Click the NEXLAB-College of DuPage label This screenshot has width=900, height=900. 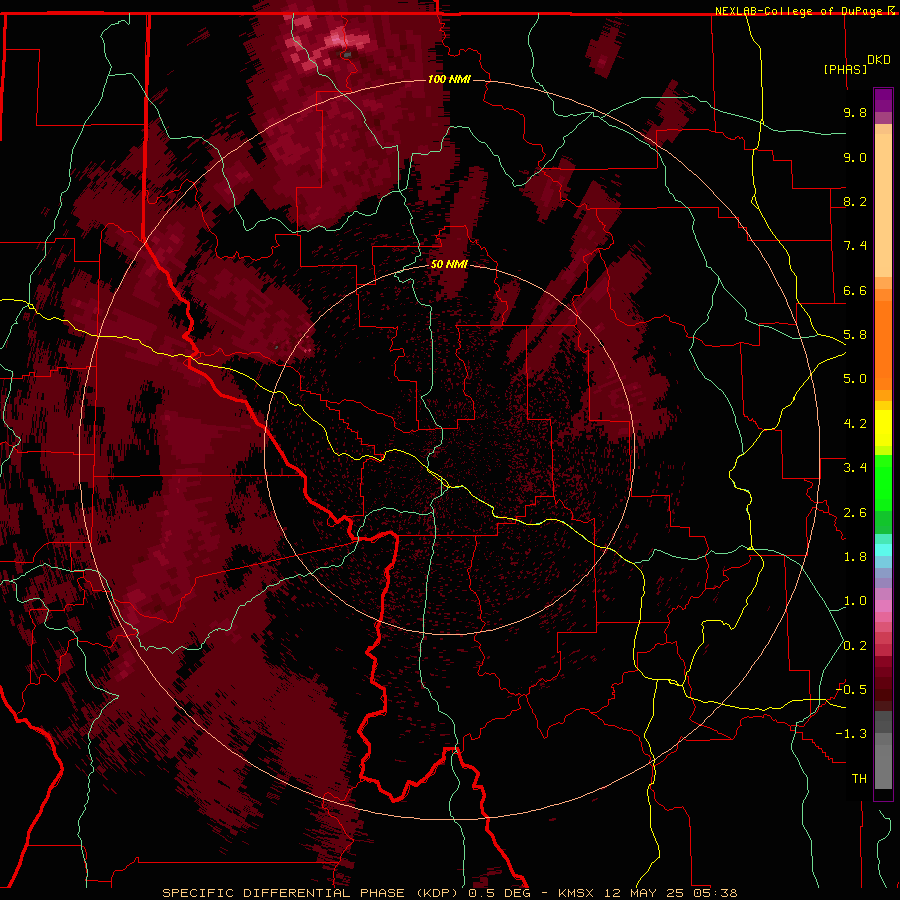[800, 11]
